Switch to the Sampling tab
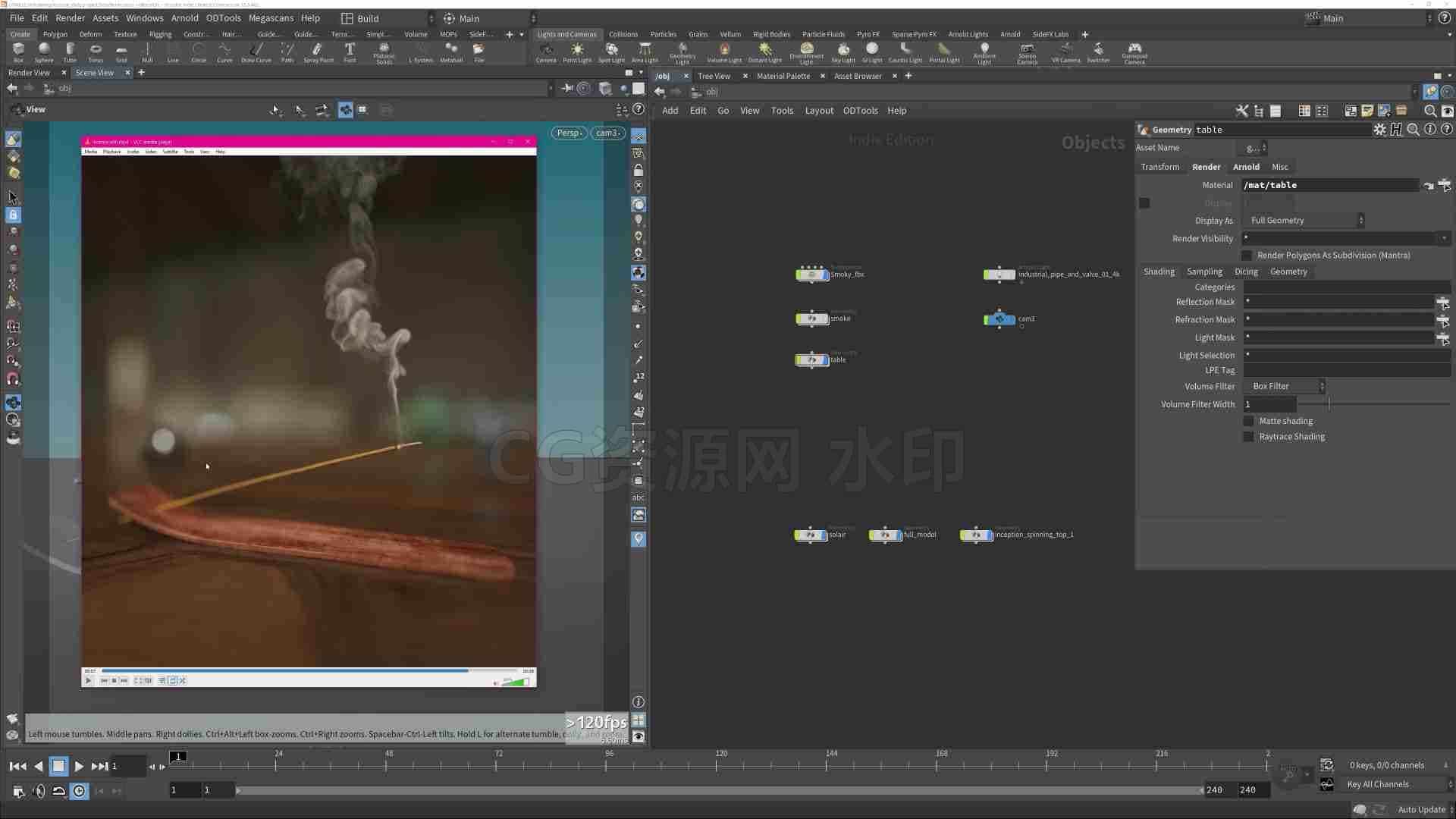The height and width of the screenshot is (819, 1456). click(x=1204, y=271)
